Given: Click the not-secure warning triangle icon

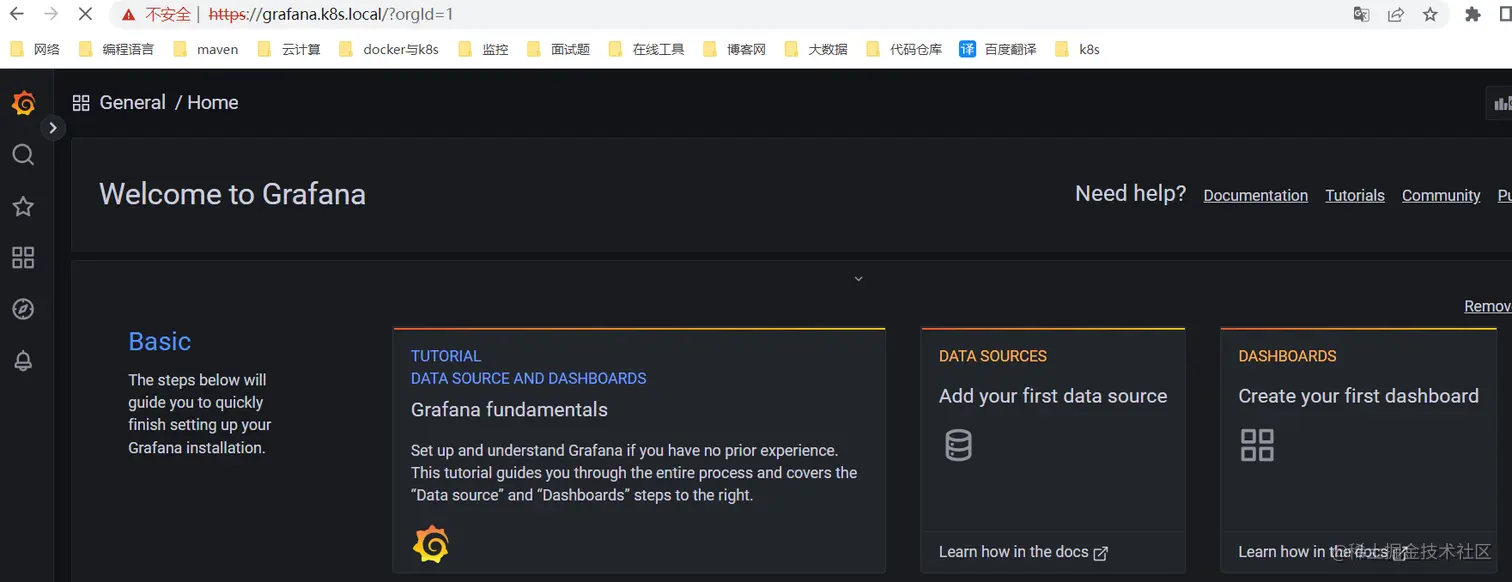Looking at the screenshot, I should 128,15.
